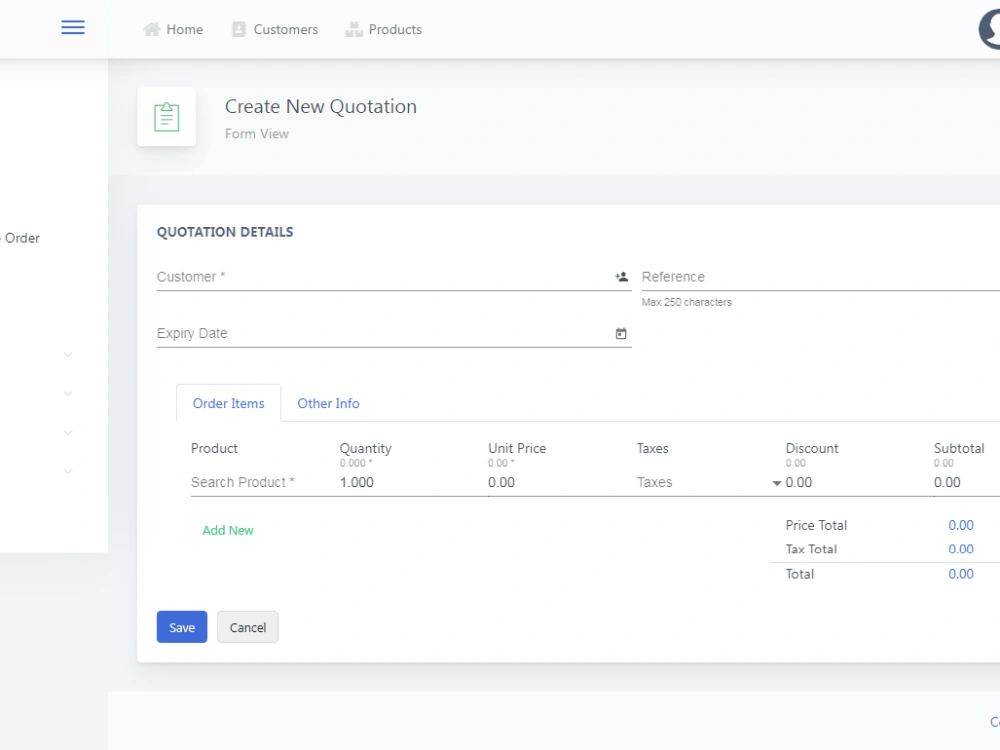Click the Product column header
1000x750 pixels.
pos(214,448)
